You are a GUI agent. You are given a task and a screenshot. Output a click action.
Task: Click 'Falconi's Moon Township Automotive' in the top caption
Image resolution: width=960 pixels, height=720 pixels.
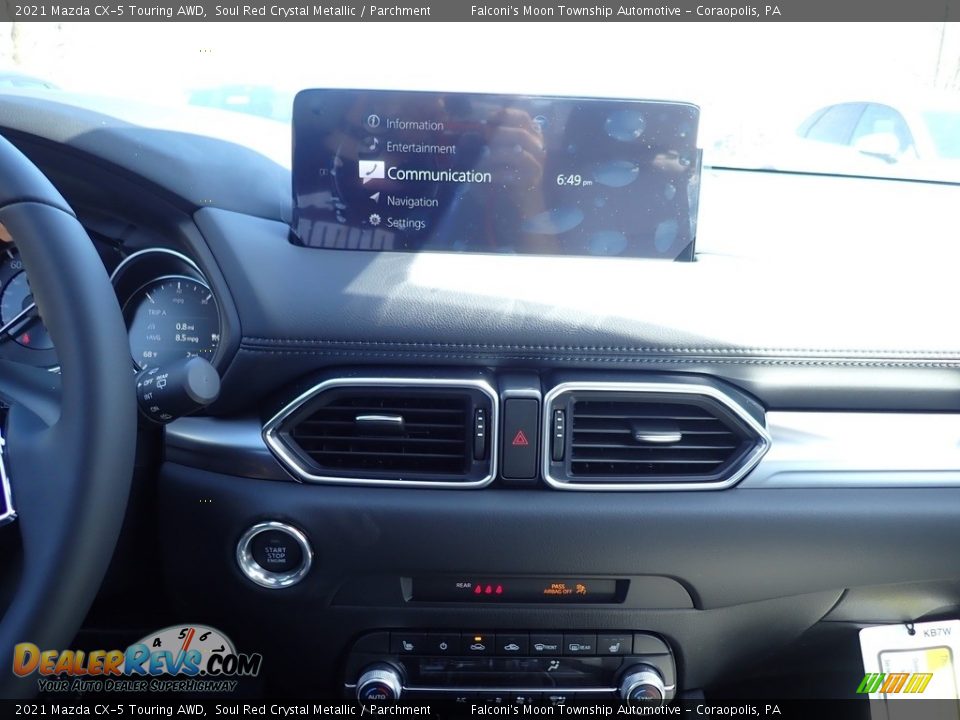(576, 10)
